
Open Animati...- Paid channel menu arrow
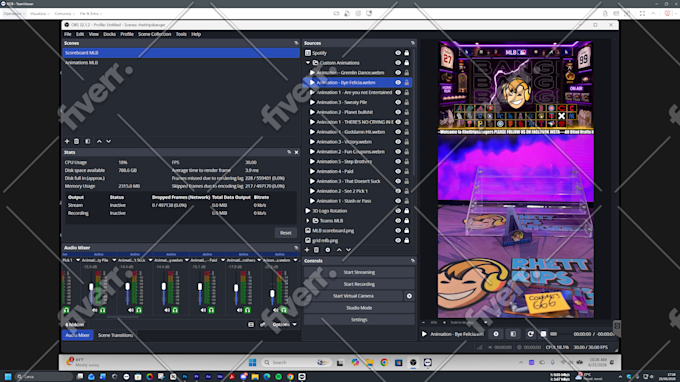[x=223, y=260]
